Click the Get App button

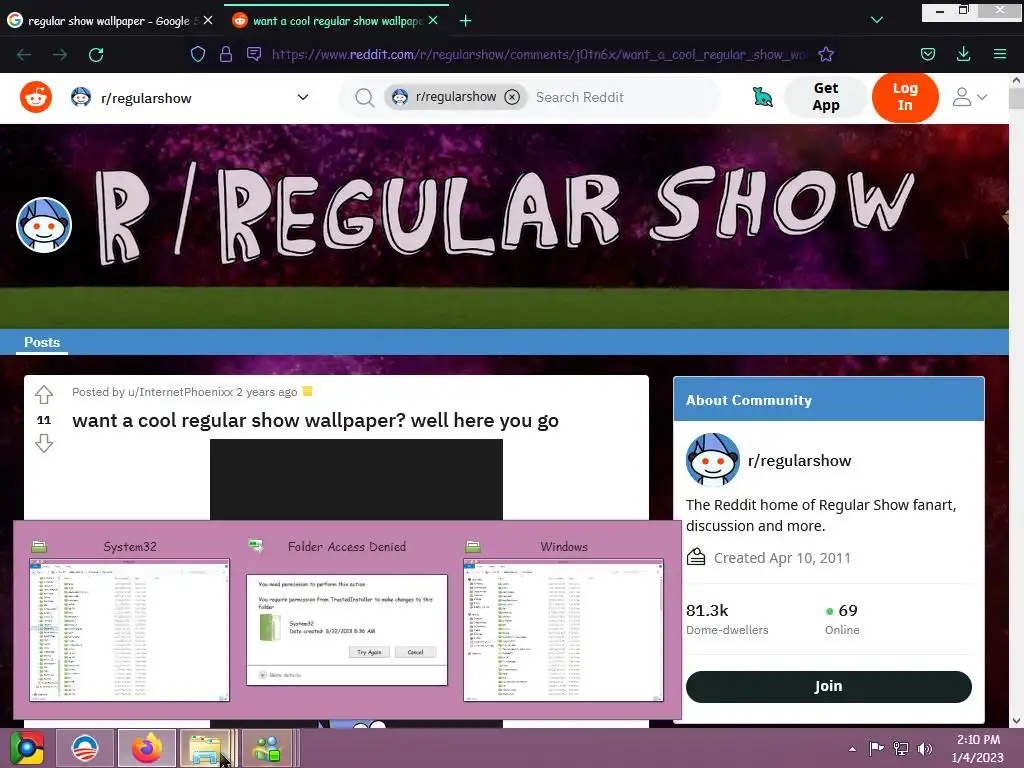coord(826,97)
